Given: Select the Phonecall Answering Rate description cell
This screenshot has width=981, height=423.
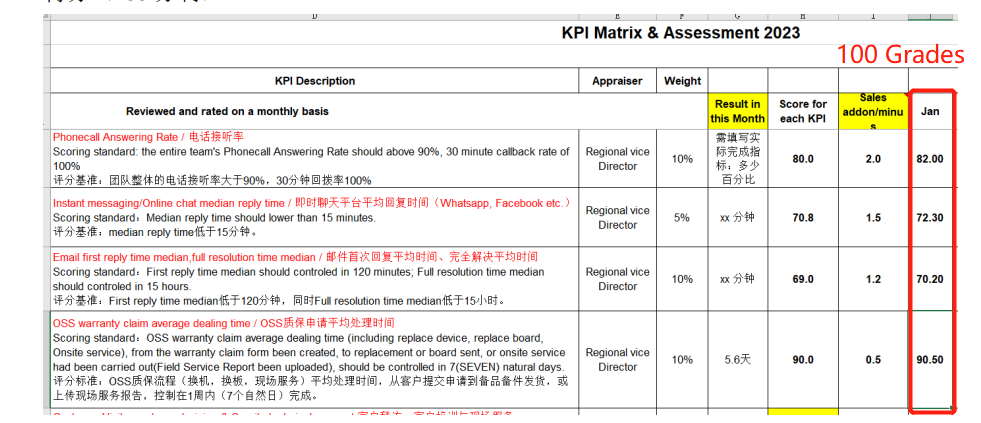Looking at the screenshot, I should [315, 159].
